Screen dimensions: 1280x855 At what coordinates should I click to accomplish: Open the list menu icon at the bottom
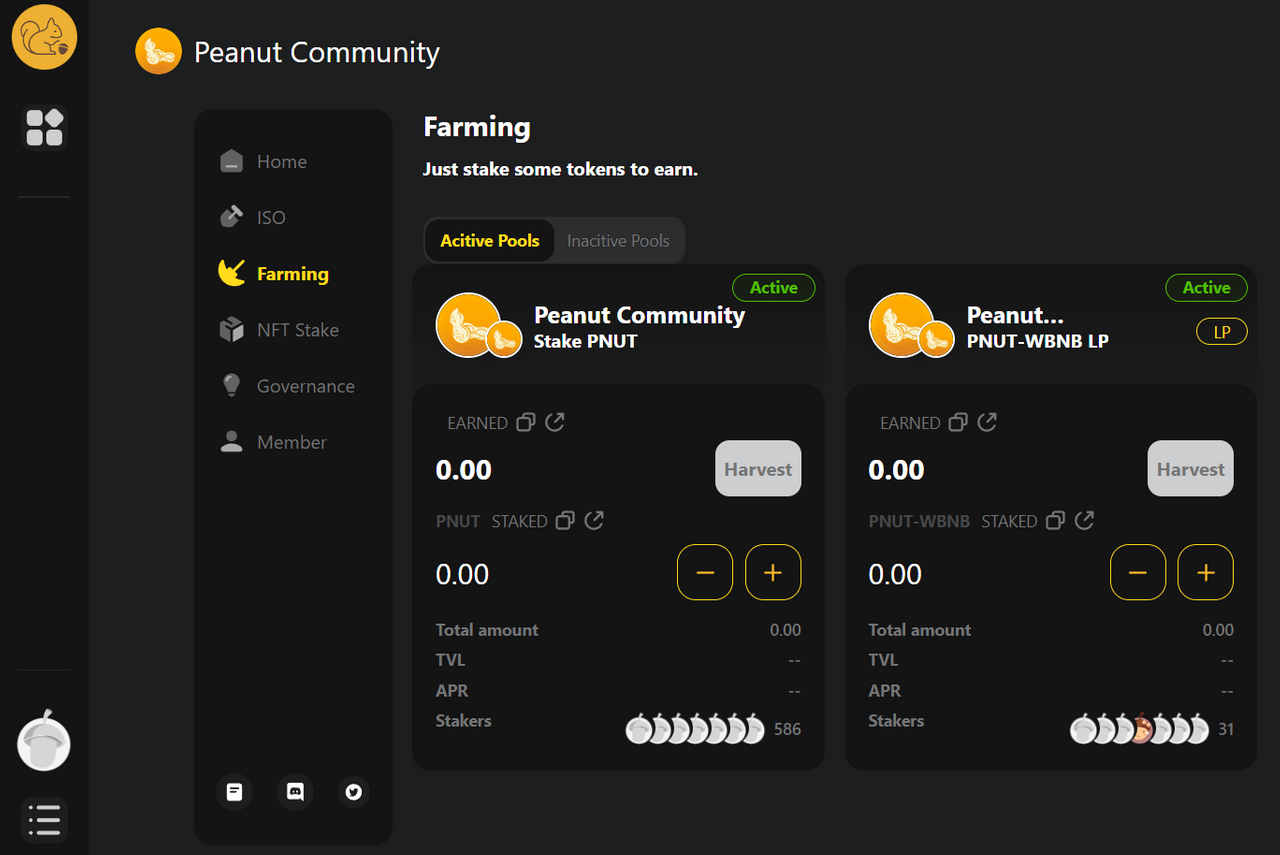(x=44, y=819)
